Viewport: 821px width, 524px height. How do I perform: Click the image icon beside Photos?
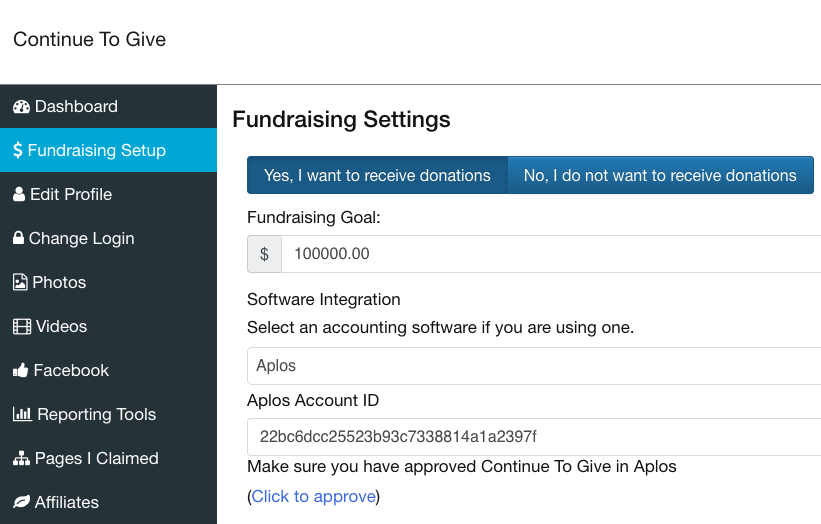pyautogui.click(x=20, y=282)
